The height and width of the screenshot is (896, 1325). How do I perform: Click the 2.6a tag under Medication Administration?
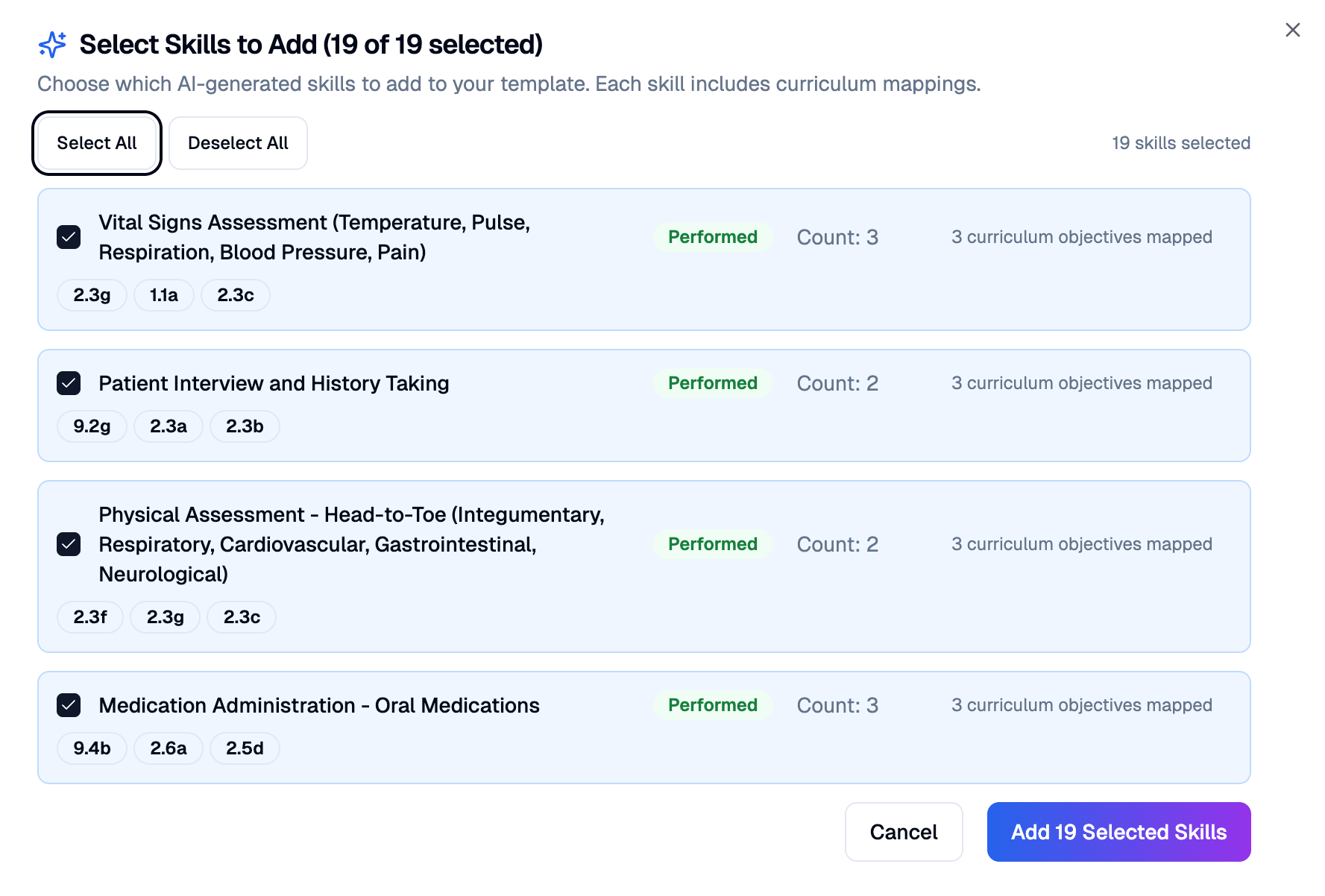pos(169,748)
